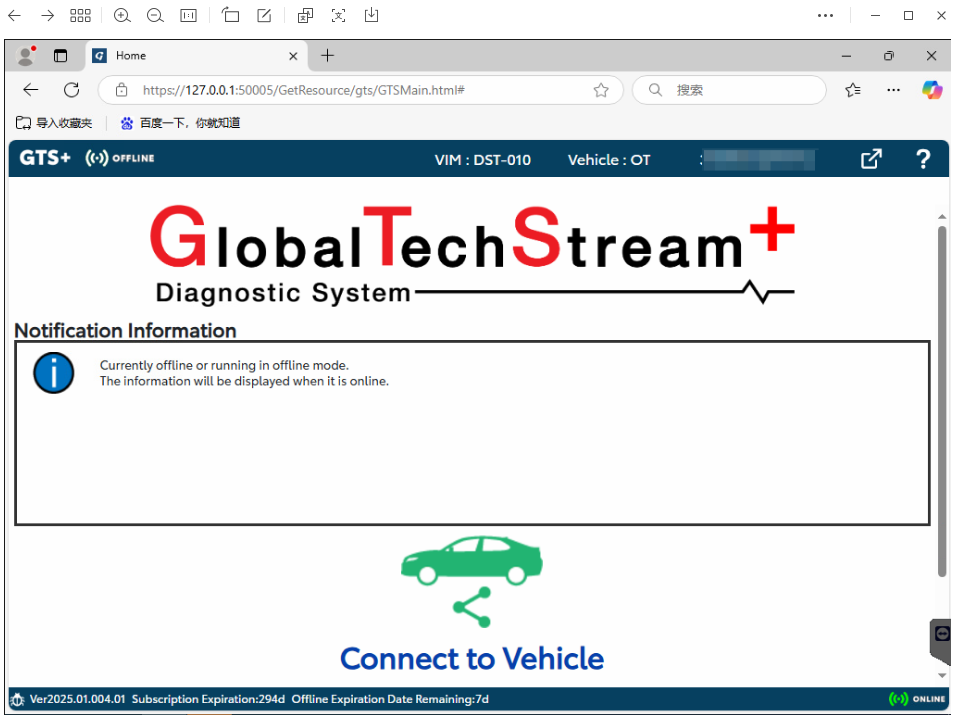Click the TeamViewer side panel tab
This screenshot has width=953, height=715.
pos(941,640)
